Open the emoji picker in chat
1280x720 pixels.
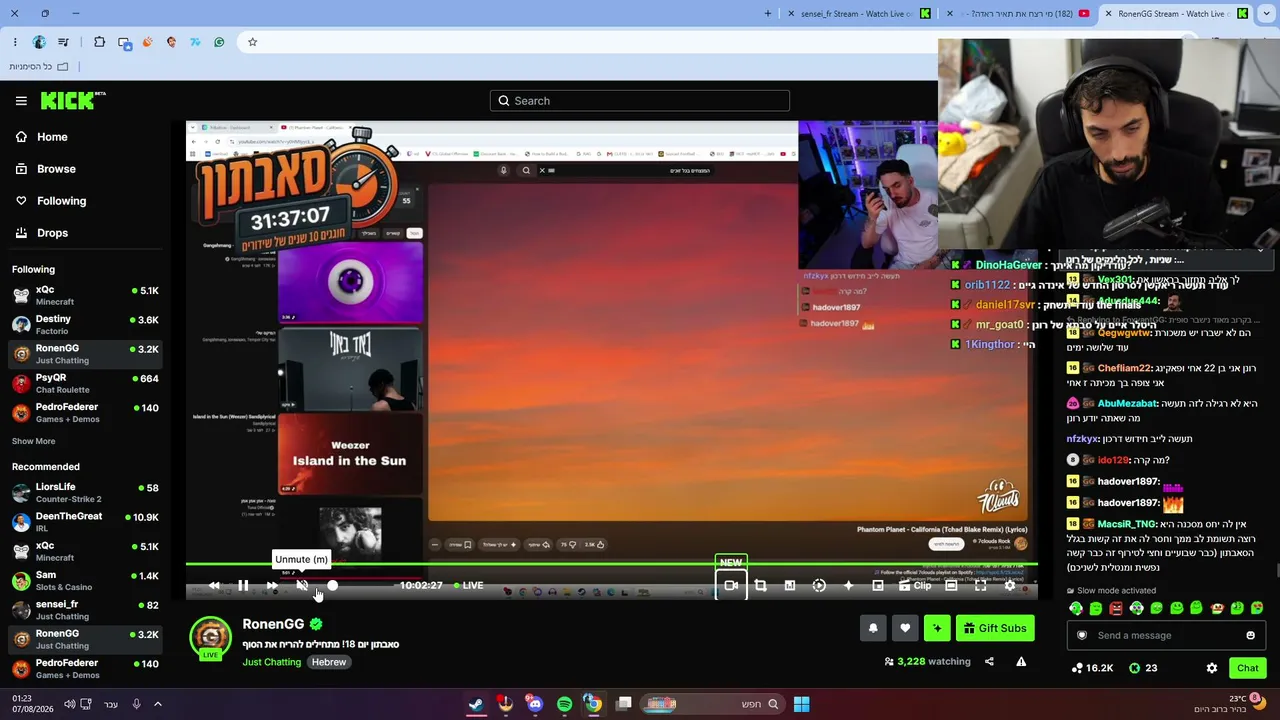tap(1250, 635)
